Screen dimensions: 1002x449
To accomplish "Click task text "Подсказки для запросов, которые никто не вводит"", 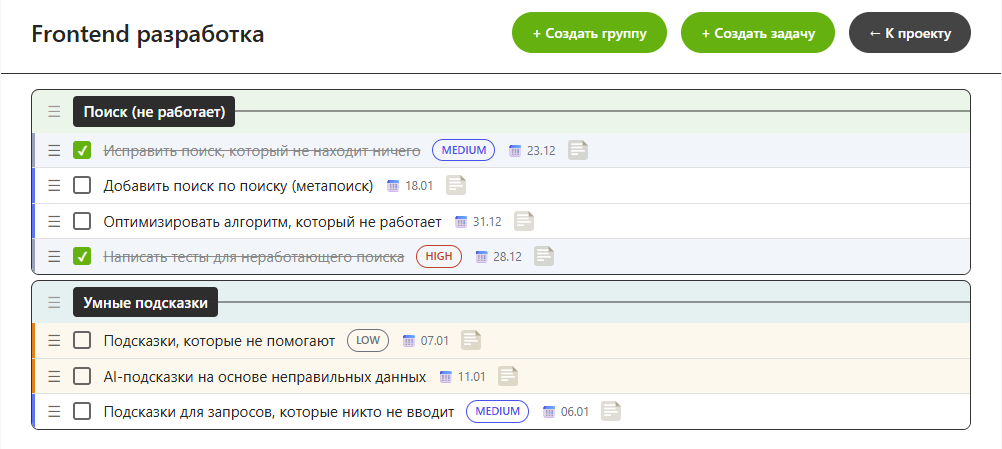I will tap(279, 411).
